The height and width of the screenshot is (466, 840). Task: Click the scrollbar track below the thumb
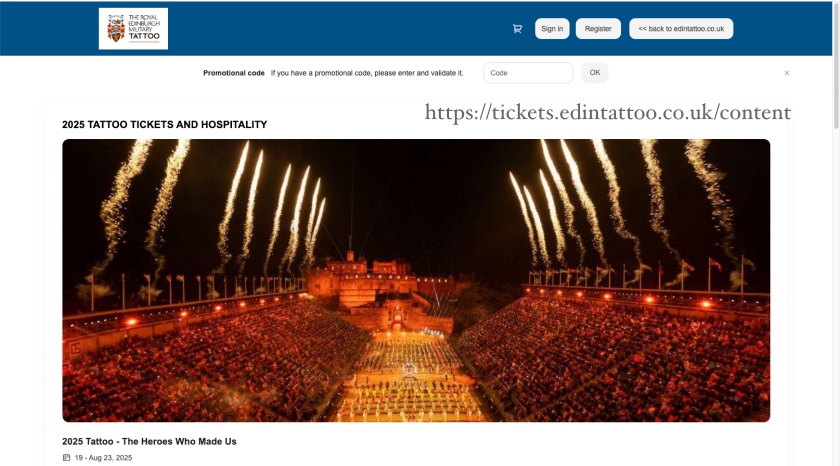coord(836,295)
